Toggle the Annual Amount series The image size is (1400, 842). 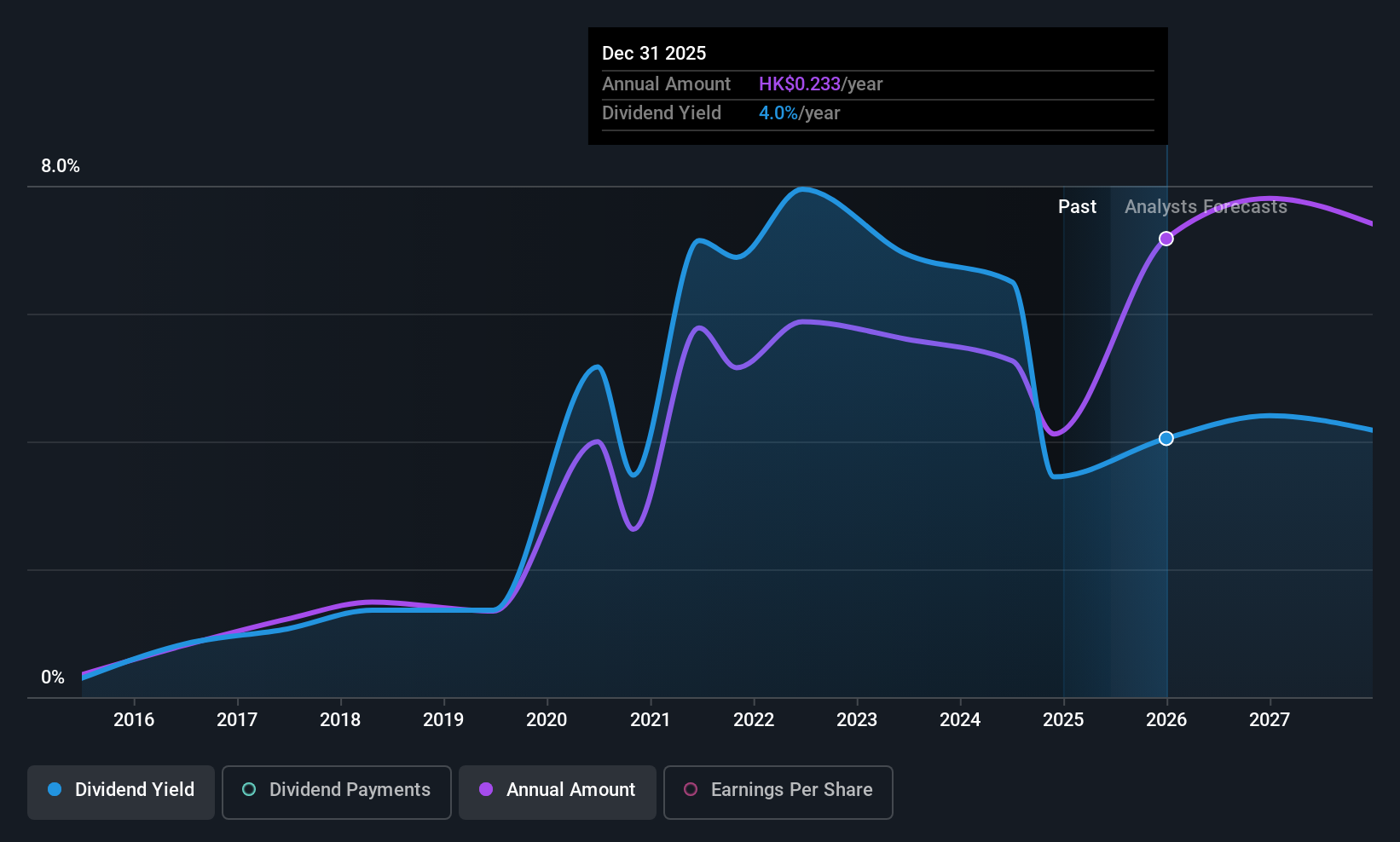(558, 793)
